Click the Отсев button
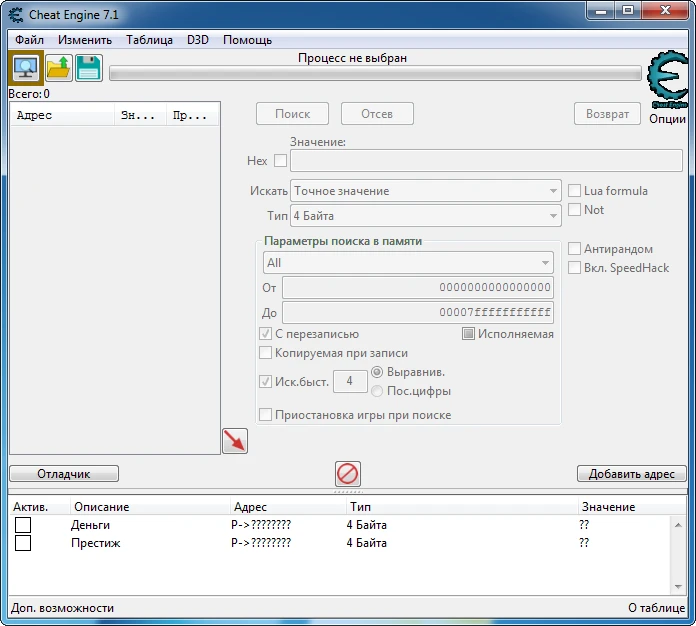 (x=377, y=114)
